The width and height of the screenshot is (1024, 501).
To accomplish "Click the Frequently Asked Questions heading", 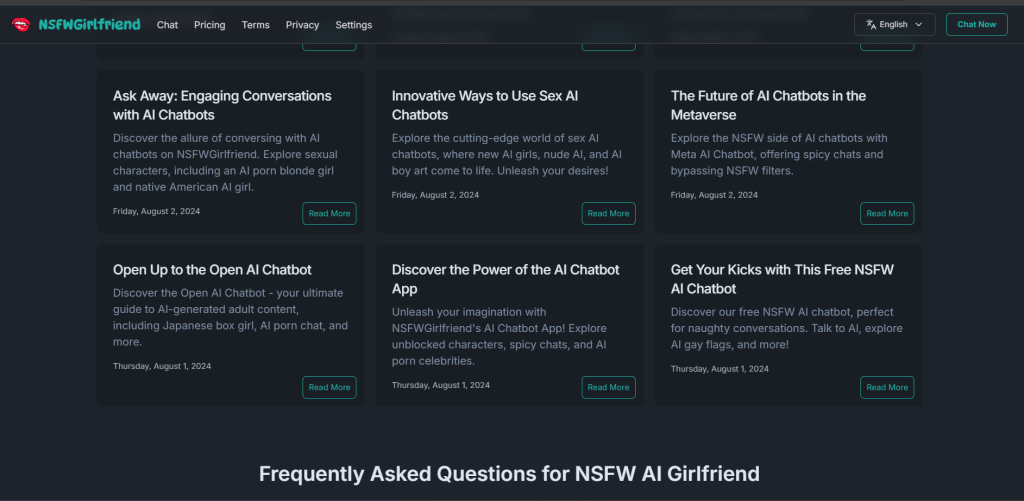I will click(x=509, y=473).
